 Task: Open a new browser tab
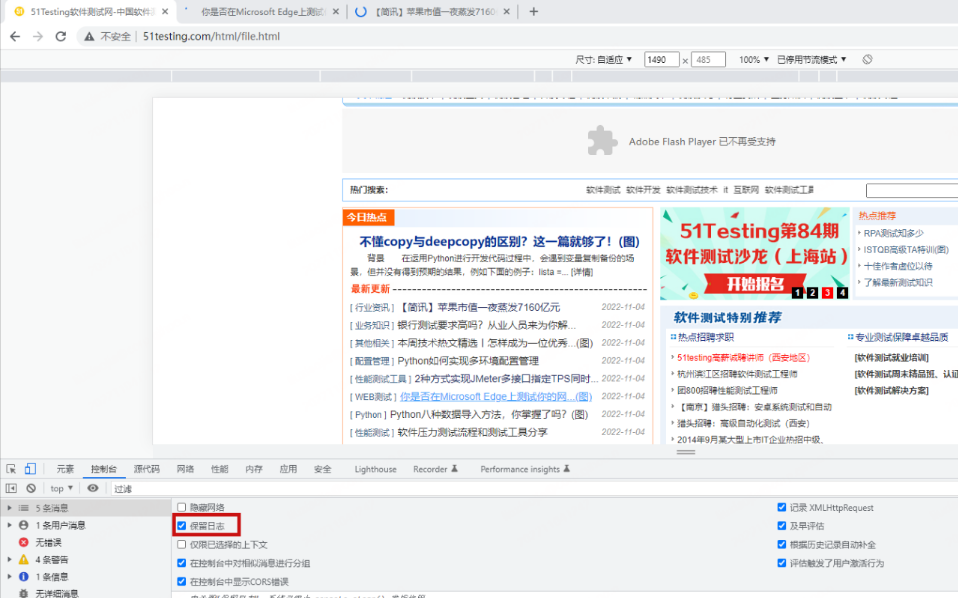coord(533,12)
